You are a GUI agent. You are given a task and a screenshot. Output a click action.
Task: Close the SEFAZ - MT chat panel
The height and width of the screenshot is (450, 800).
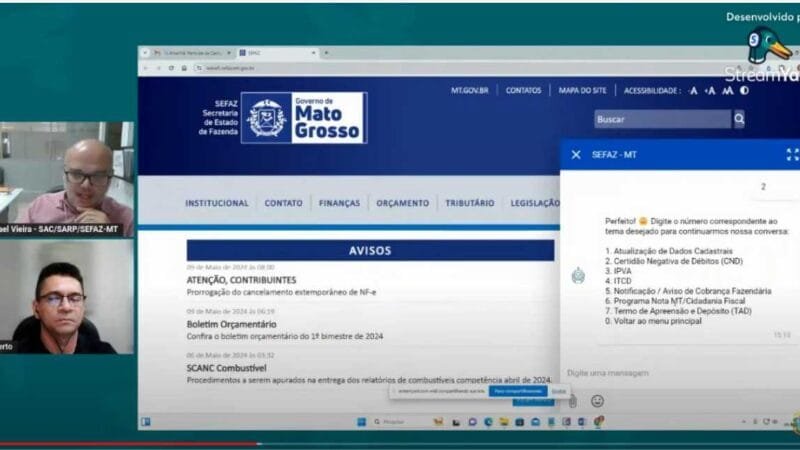pyautogui.click(x=576, y=155)
